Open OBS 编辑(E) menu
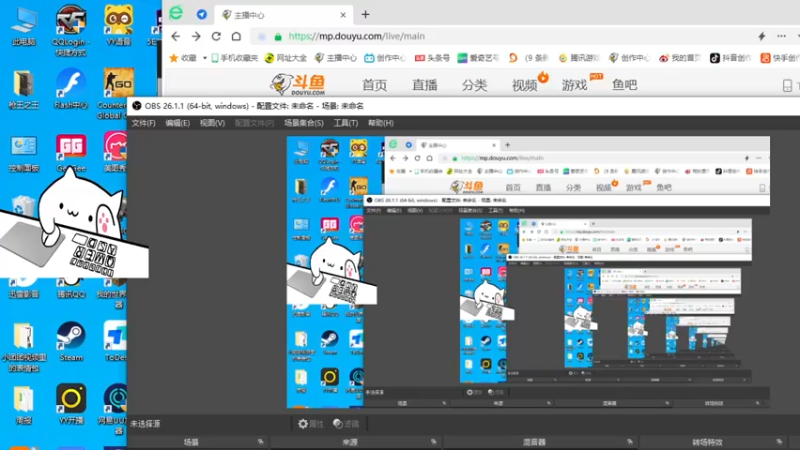The width and height of the screenshot is (800, 450). click(178, 123)
